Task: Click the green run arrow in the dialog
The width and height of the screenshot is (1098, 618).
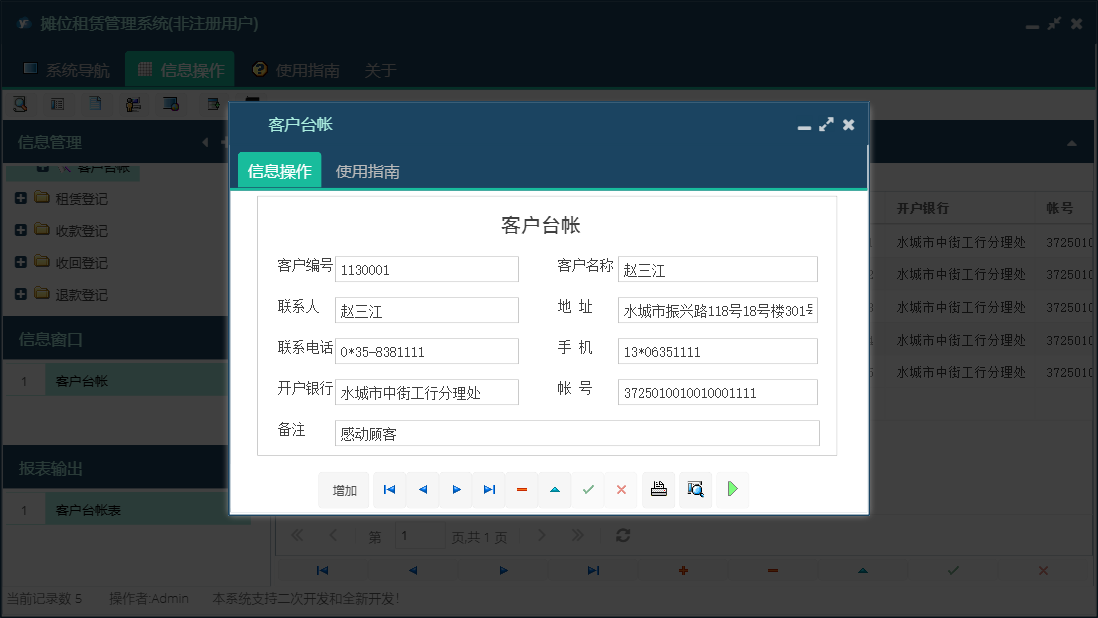Action: (x=732, y=489)
